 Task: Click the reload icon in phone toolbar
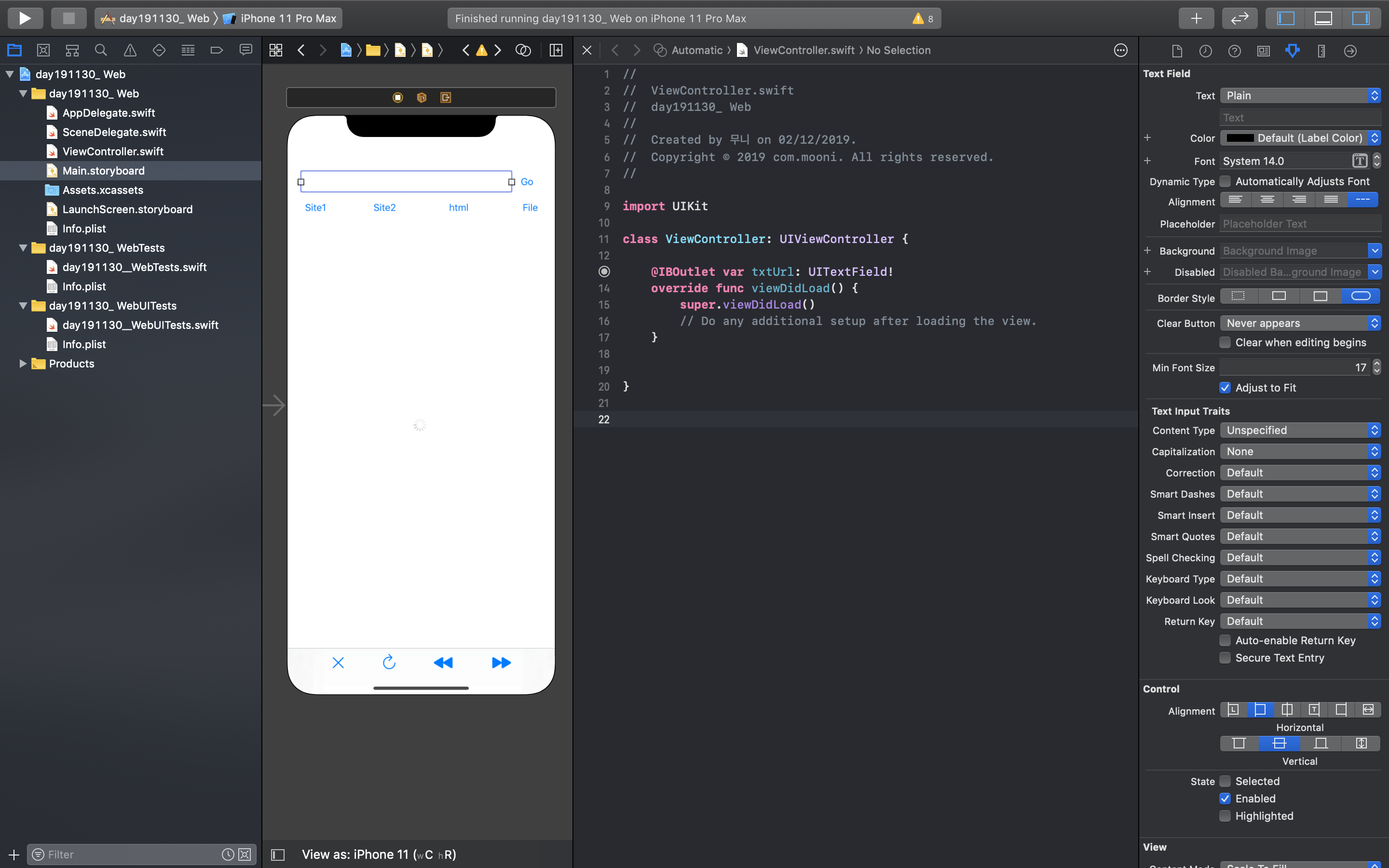click(x=389, y=663)
